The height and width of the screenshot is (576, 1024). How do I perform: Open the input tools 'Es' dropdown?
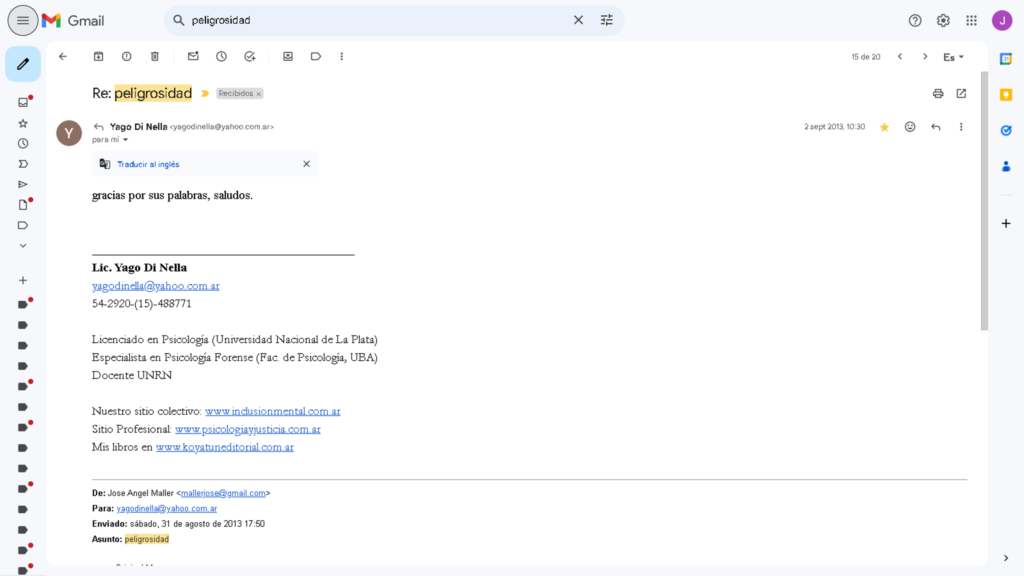tap(953, 57)
